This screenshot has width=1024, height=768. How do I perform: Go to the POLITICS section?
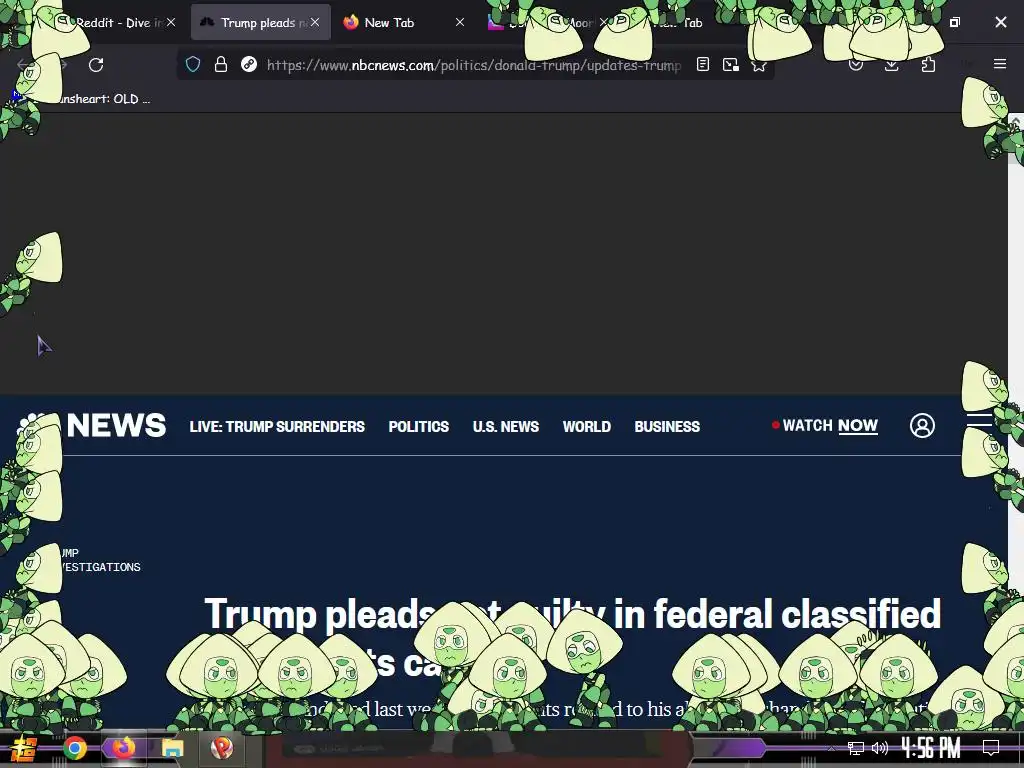(x=419, y=426)
